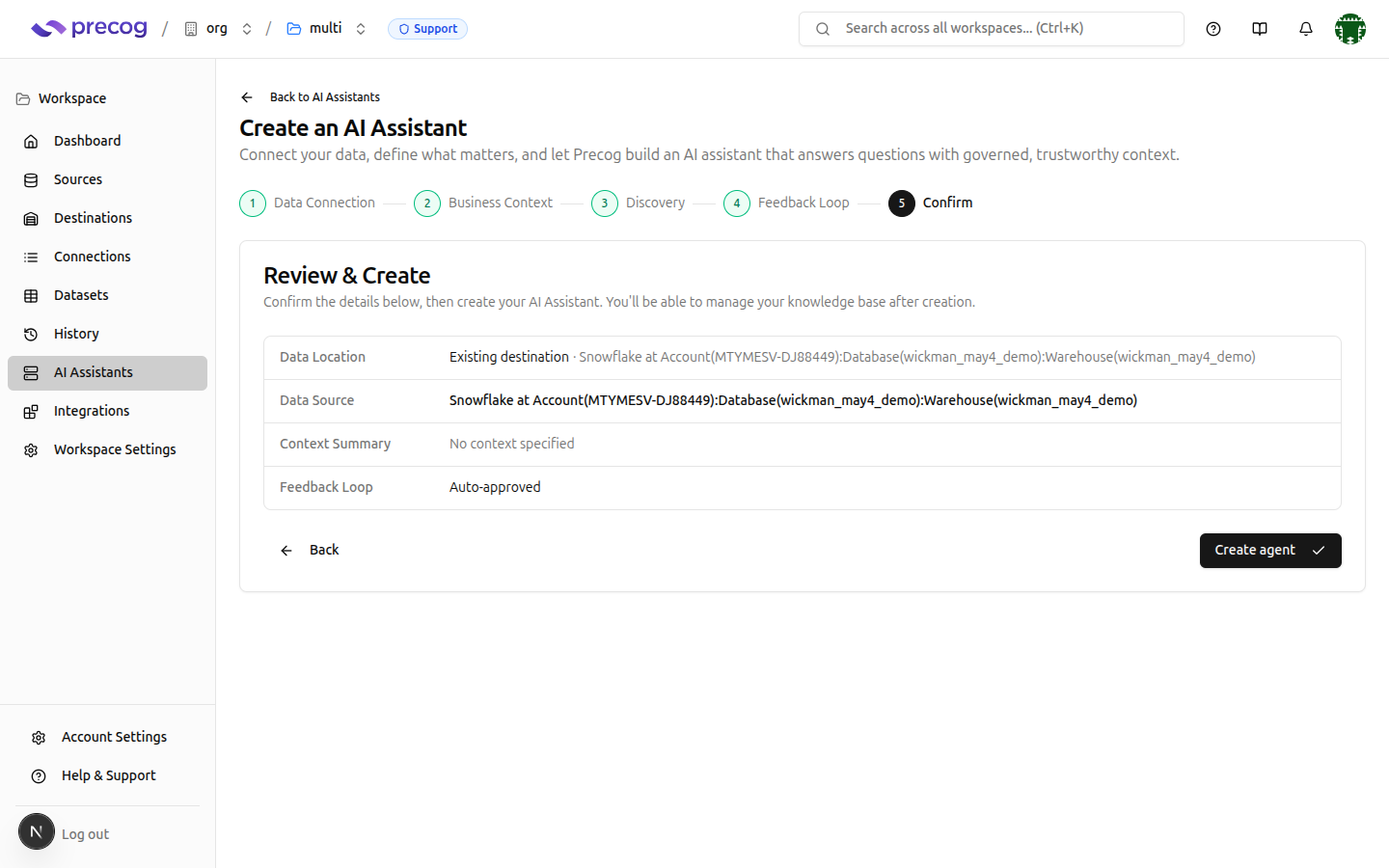Open Datasets in the sidebar
This screenshot has width=1389, height=868.
[x=107, y=295]
